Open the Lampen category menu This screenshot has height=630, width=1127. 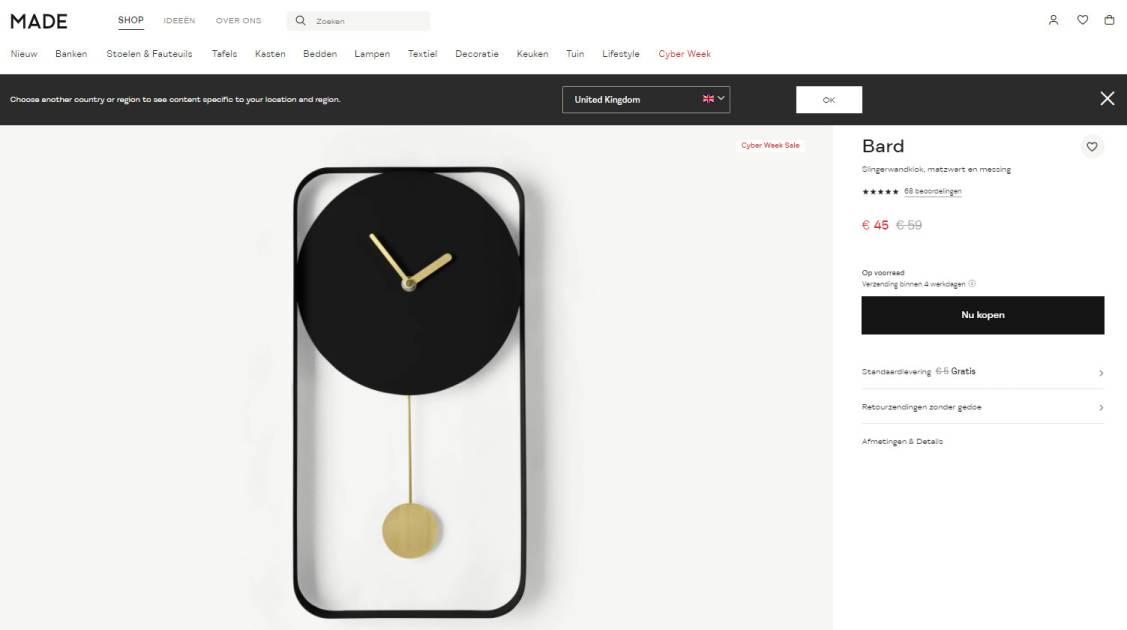point(372,54)
